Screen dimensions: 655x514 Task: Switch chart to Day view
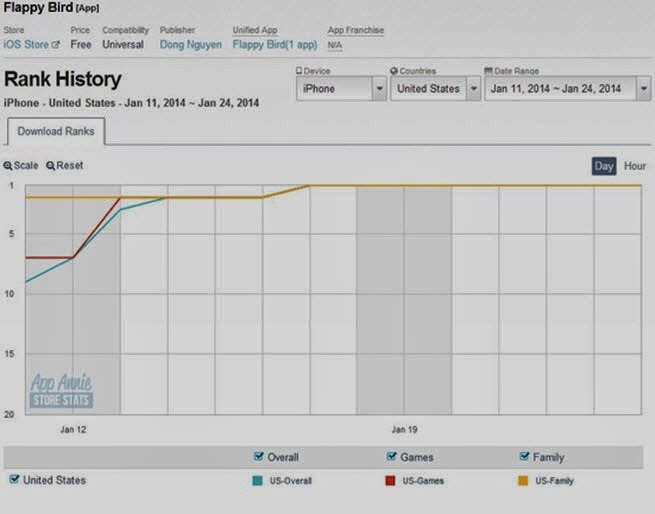[x=604, y=166]
